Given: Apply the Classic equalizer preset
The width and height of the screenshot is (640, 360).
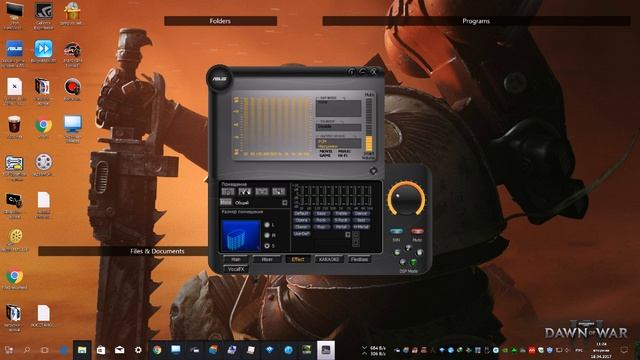Looking at the screenshot, I should (x=302, y=227).
